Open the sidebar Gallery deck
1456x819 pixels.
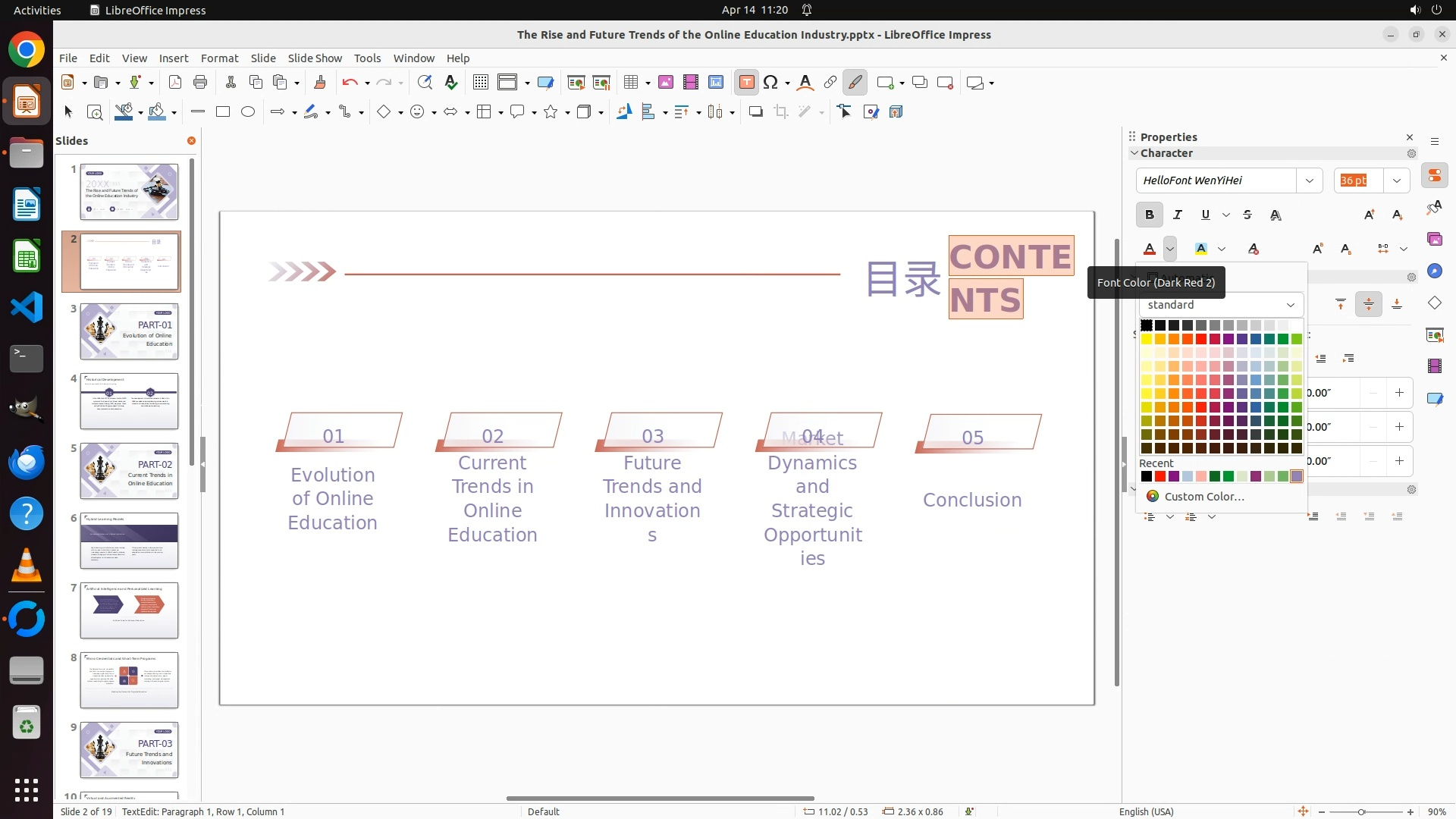point(1434,240)
